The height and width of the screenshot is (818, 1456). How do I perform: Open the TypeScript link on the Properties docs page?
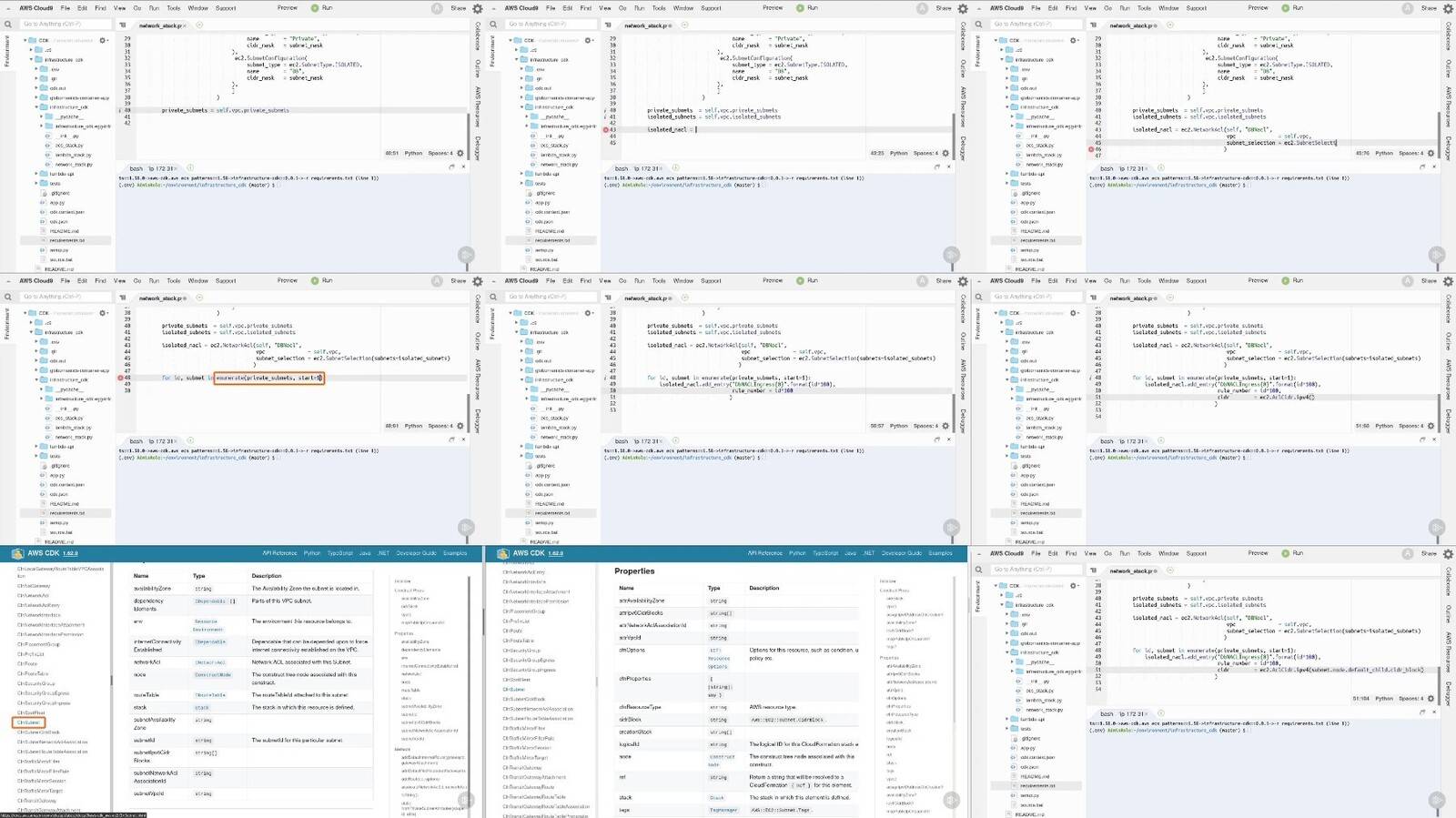pyautogui.click(x=825, y=553)
